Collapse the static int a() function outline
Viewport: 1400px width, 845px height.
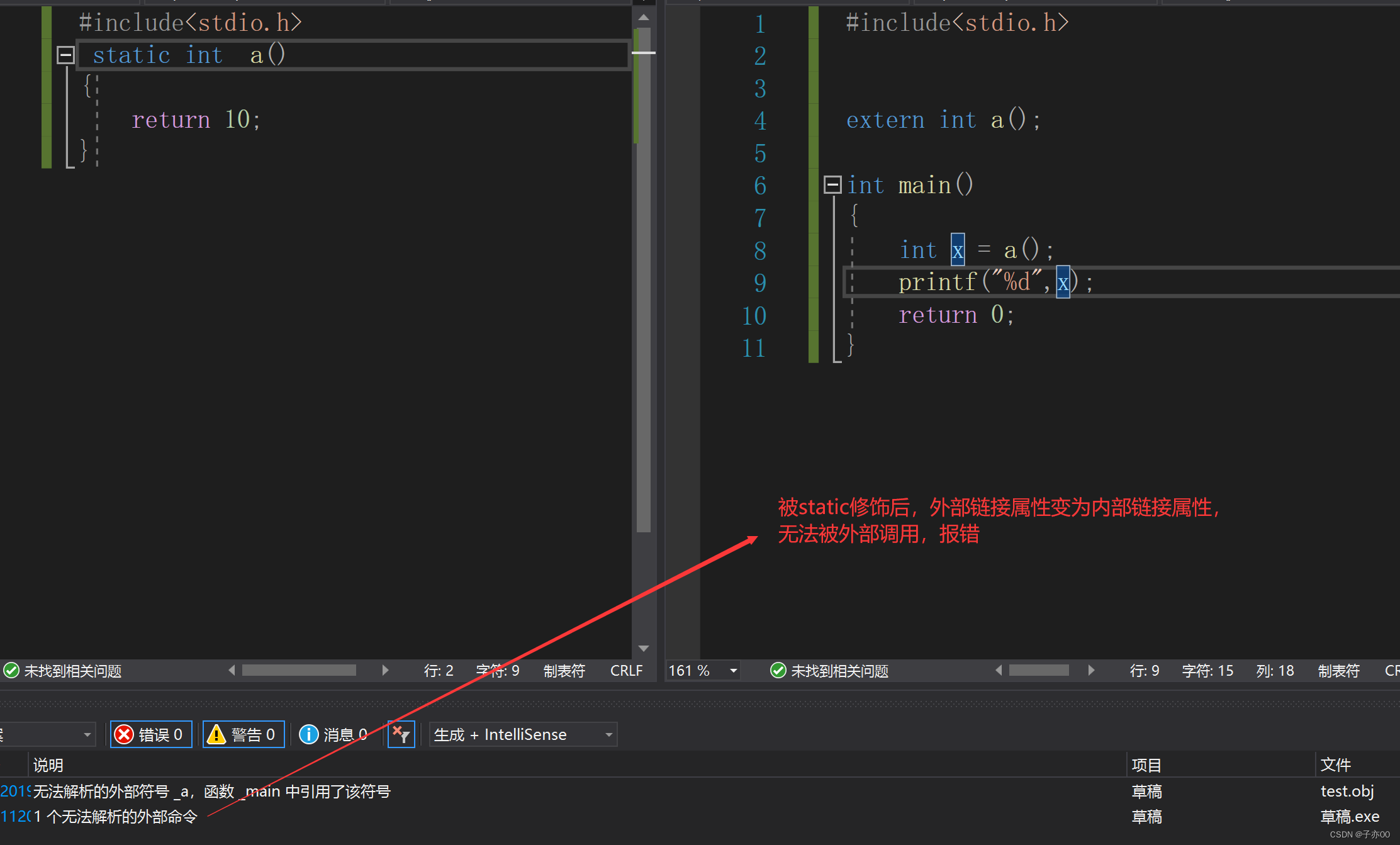click(x=65, y=55)
